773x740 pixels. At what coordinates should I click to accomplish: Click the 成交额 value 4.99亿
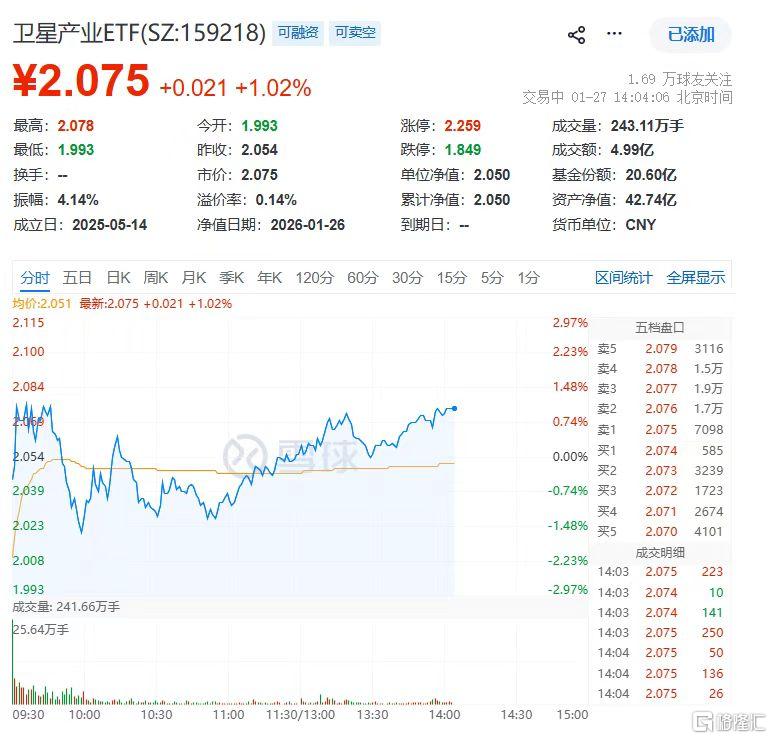[632, 149]
